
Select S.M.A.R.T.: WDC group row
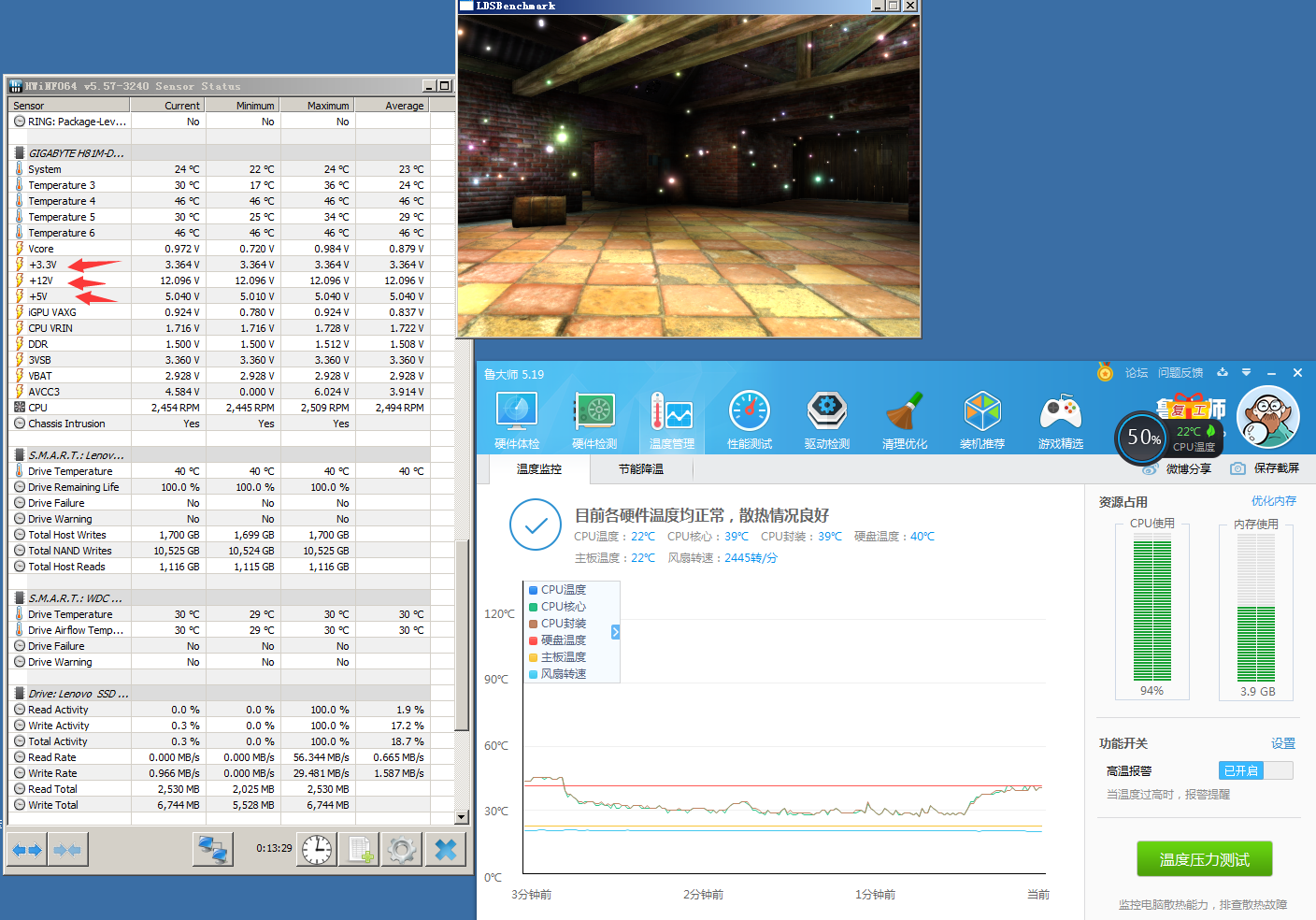point(220,598)
